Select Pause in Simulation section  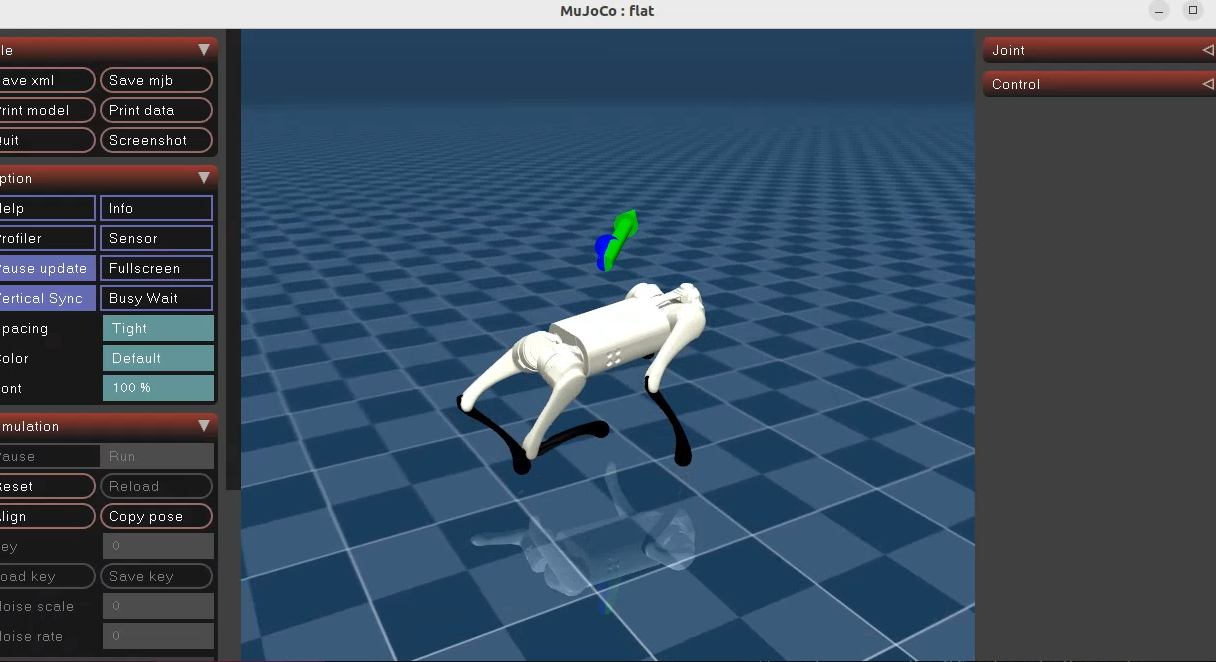pyautogui.click(x=48, y=456)
